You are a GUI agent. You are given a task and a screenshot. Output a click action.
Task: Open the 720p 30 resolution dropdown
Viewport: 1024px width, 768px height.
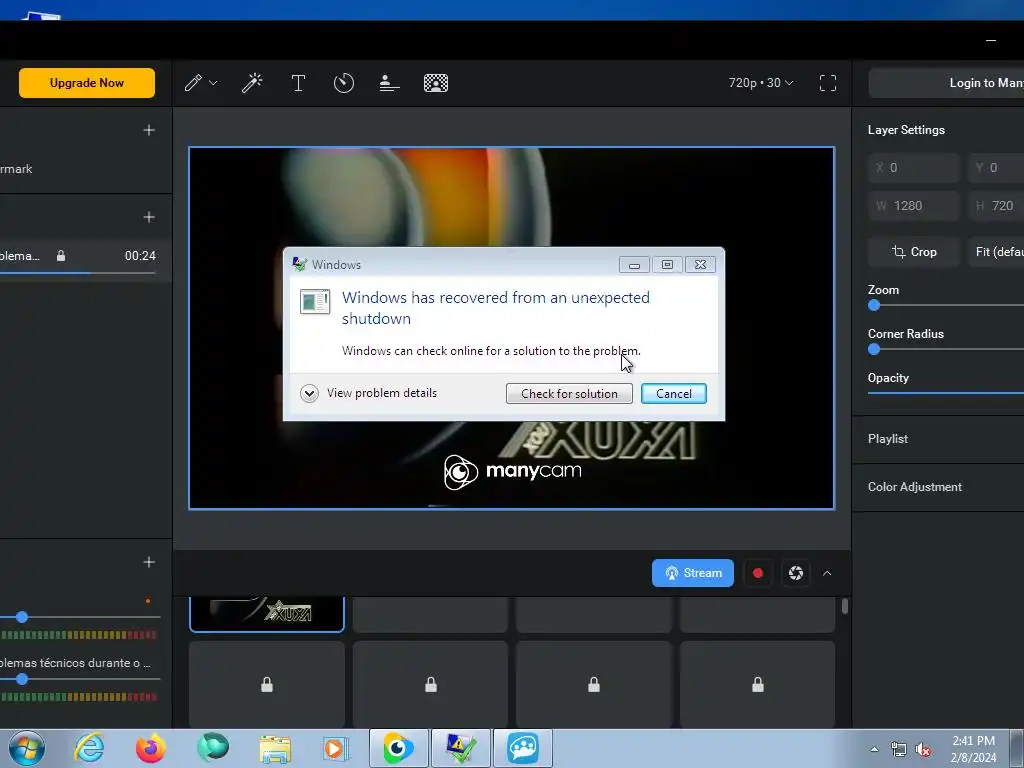tap(761, 83)
